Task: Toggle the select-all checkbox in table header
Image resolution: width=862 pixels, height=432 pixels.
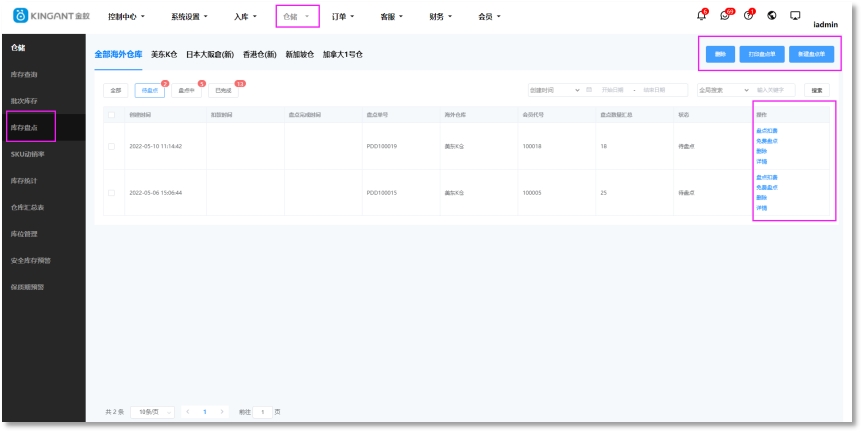Action: (111, 115)
